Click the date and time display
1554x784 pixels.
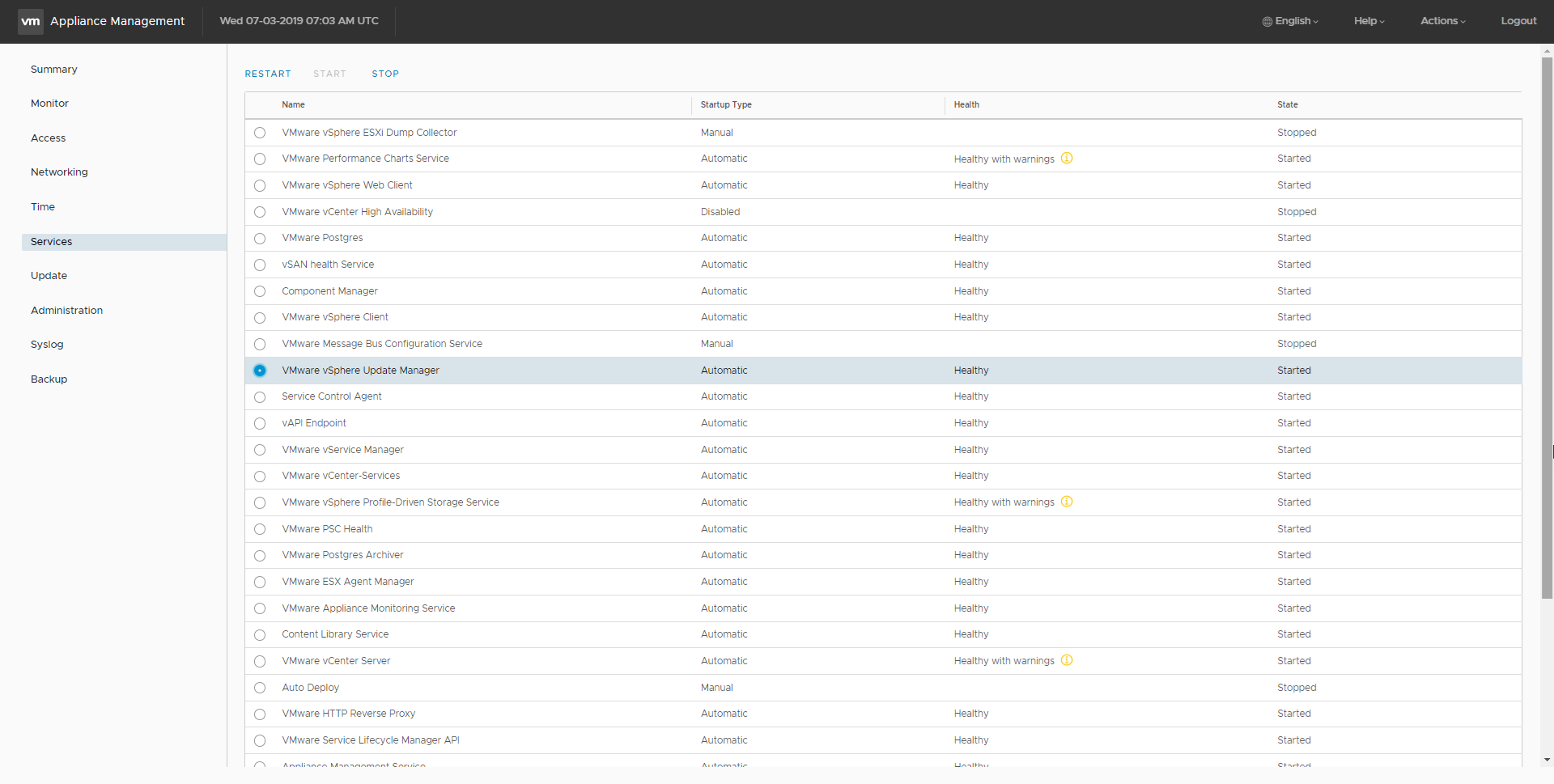pyautogui.click(x=299, y=21)
